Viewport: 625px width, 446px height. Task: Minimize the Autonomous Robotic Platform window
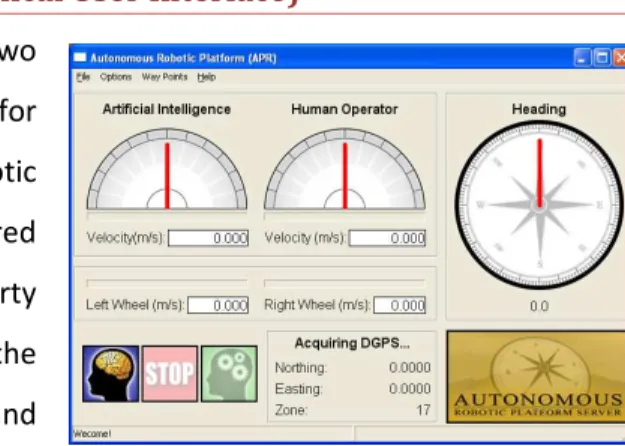point(582,58)
